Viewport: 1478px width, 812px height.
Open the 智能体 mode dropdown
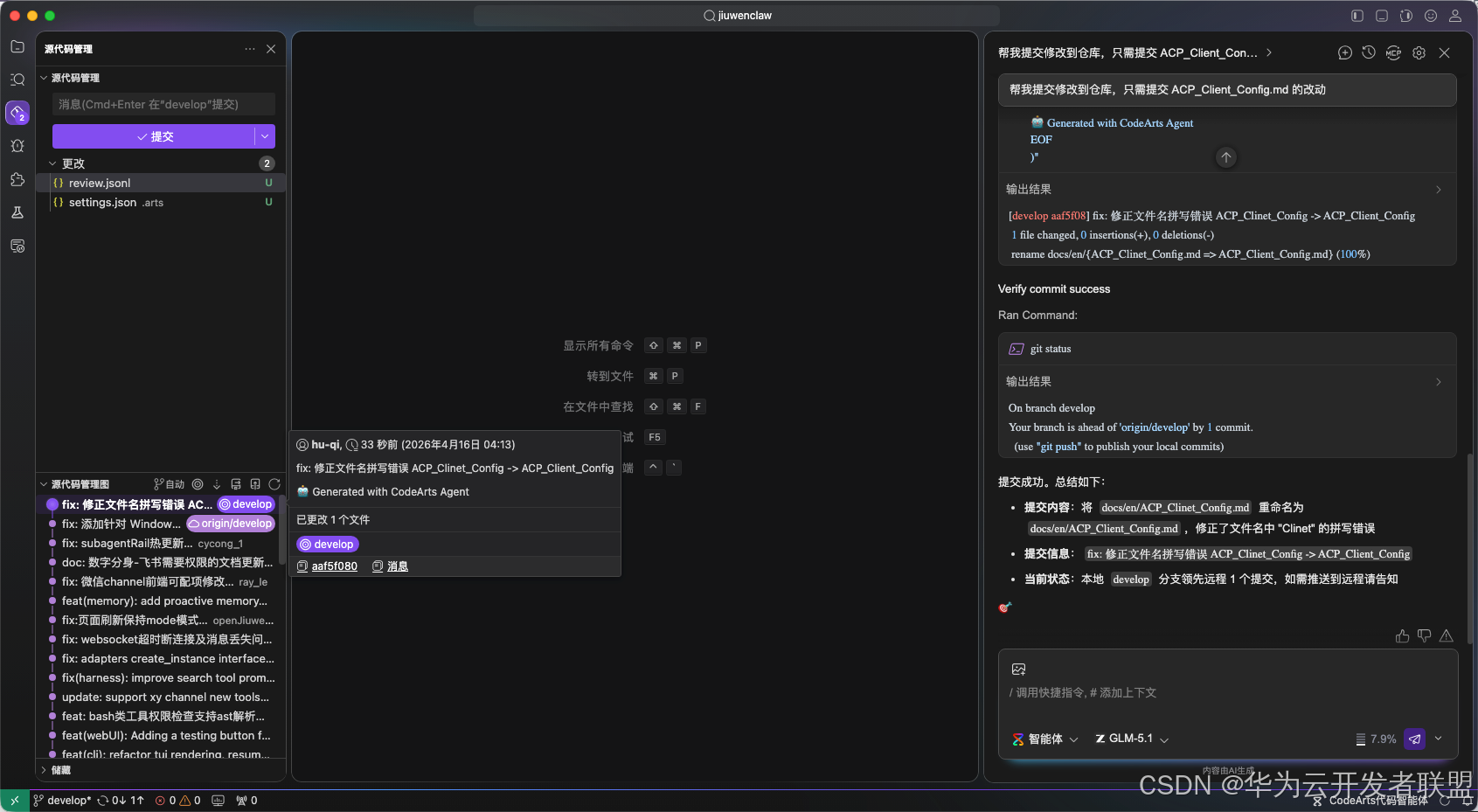pos(1045,739)
